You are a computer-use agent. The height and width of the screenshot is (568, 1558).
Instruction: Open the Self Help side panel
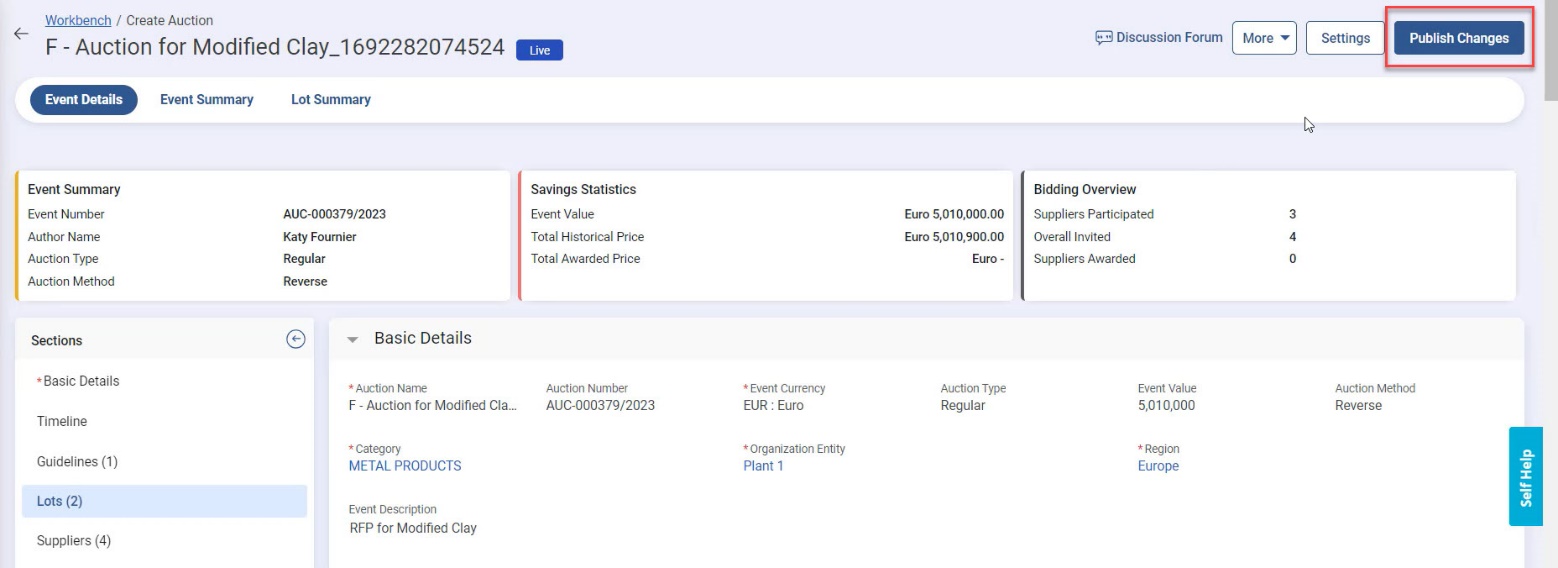(x=1525, y=477)
